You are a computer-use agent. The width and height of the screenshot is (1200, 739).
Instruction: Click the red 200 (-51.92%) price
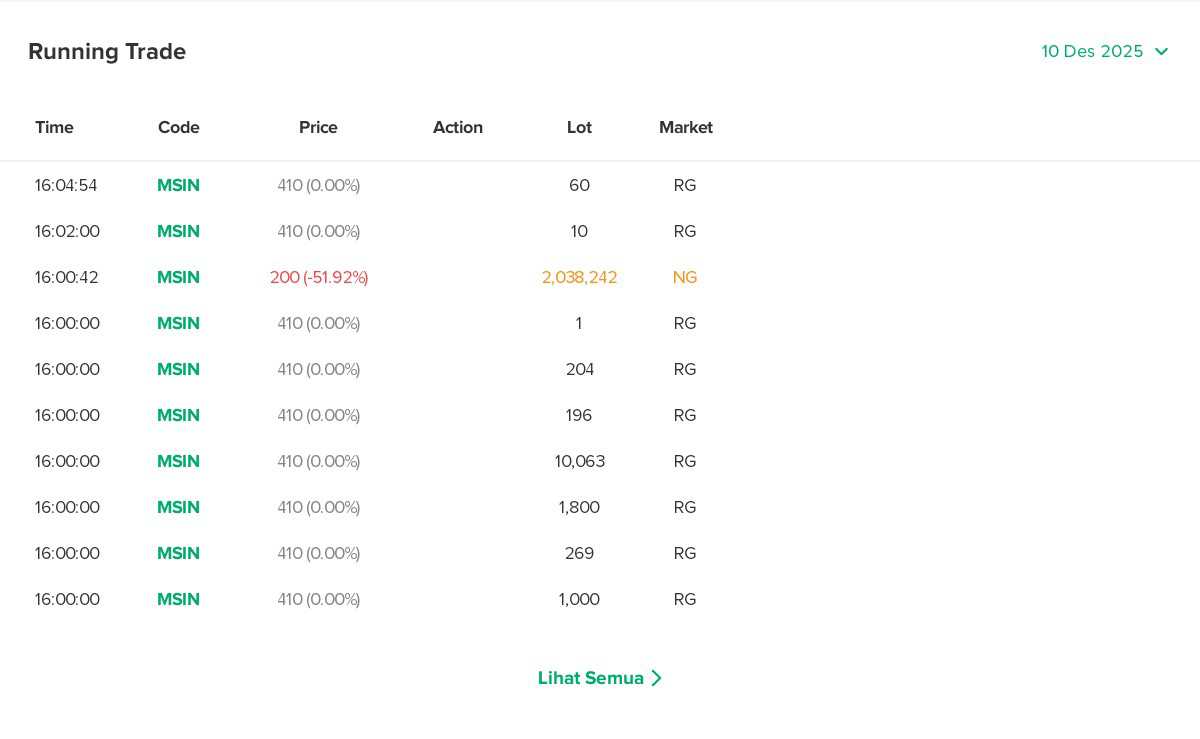(319, 278)
